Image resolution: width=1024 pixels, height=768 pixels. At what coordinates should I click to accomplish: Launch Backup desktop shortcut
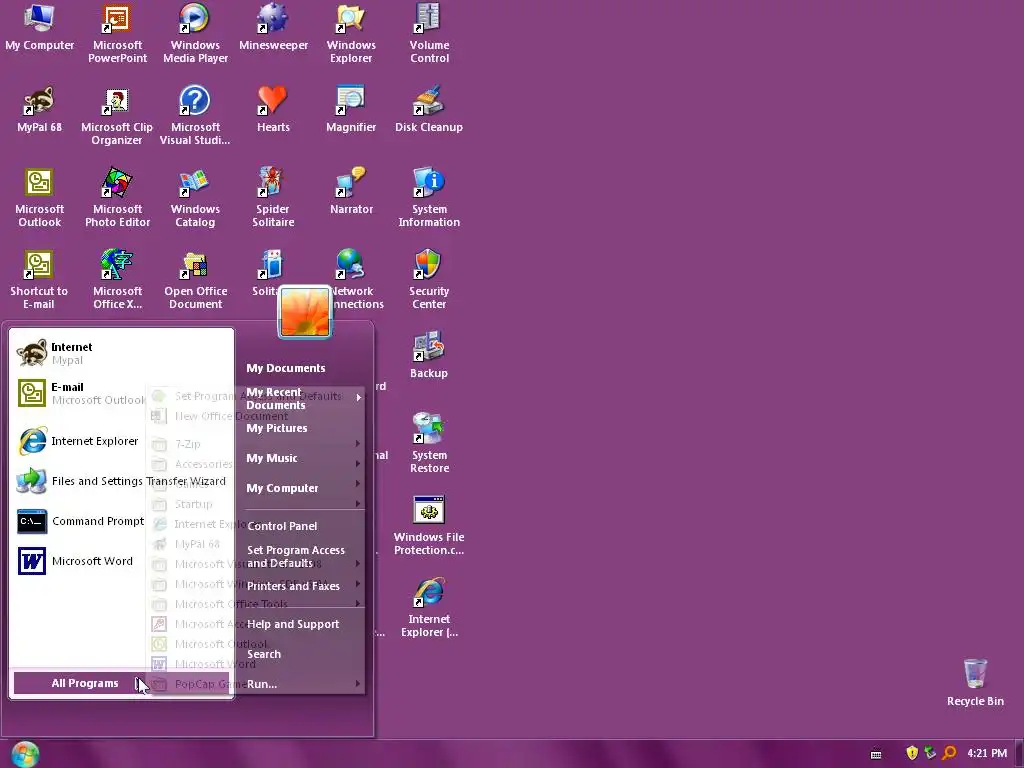[x=429, y=355]
